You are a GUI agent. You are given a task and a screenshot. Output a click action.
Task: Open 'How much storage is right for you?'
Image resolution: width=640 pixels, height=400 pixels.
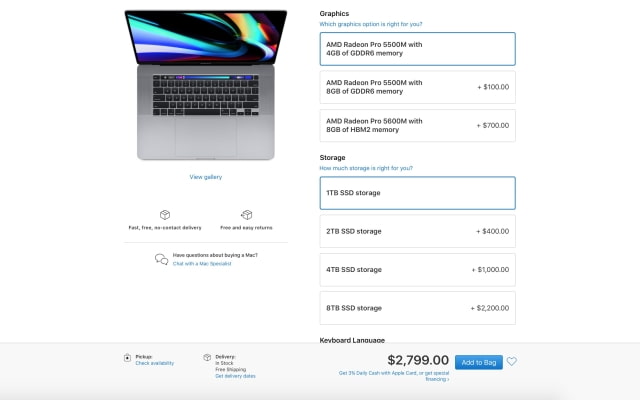click(366, 168)
